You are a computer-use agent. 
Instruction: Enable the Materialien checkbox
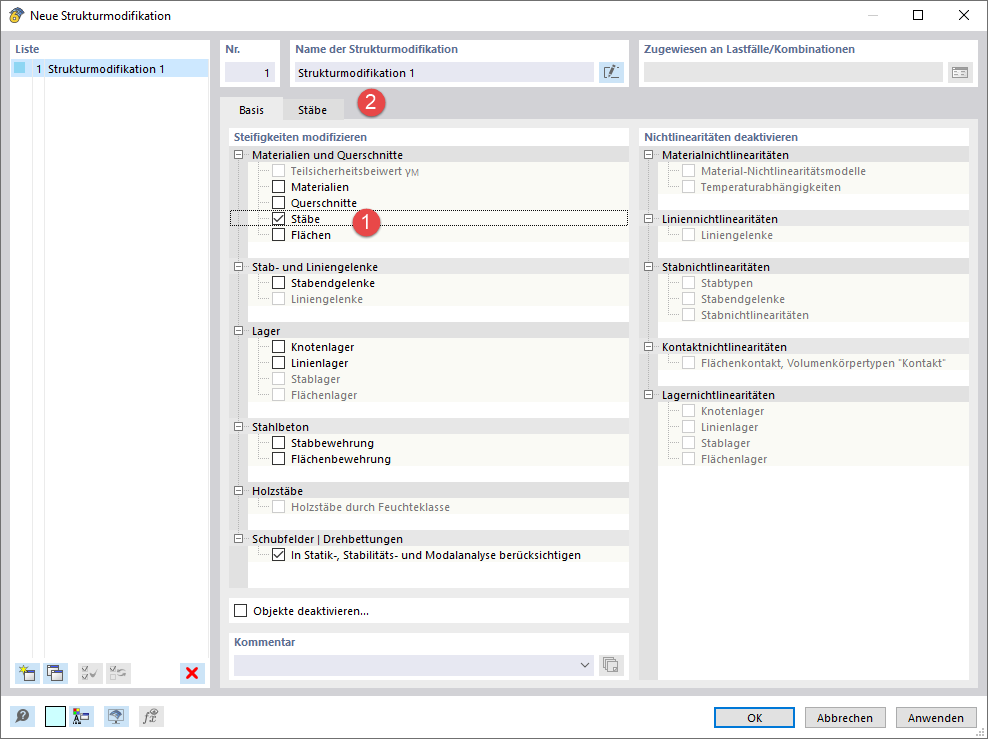pos(279,187)
